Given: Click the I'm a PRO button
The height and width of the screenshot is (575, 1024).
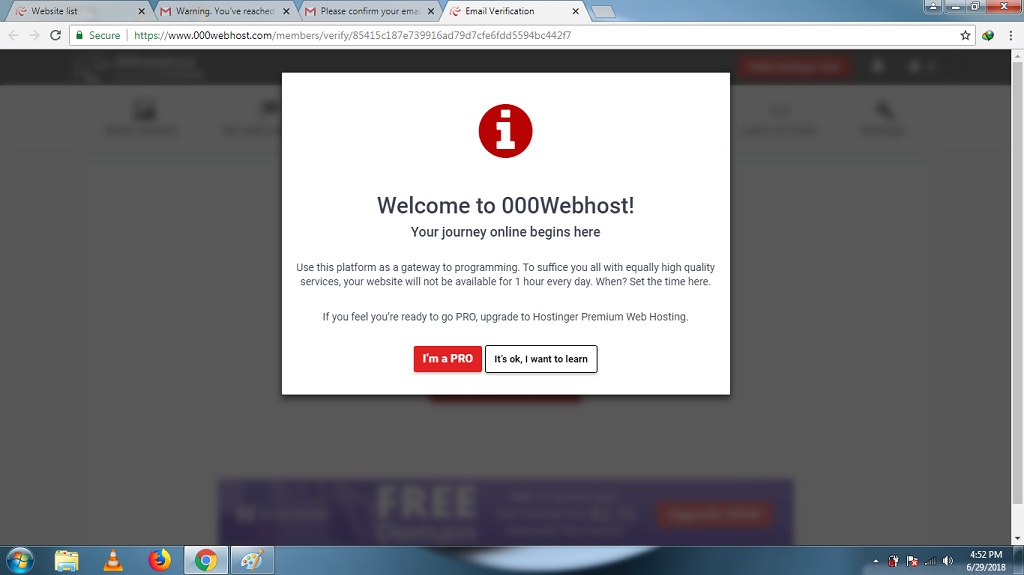Looking at the screenshot, I should 447,359.
